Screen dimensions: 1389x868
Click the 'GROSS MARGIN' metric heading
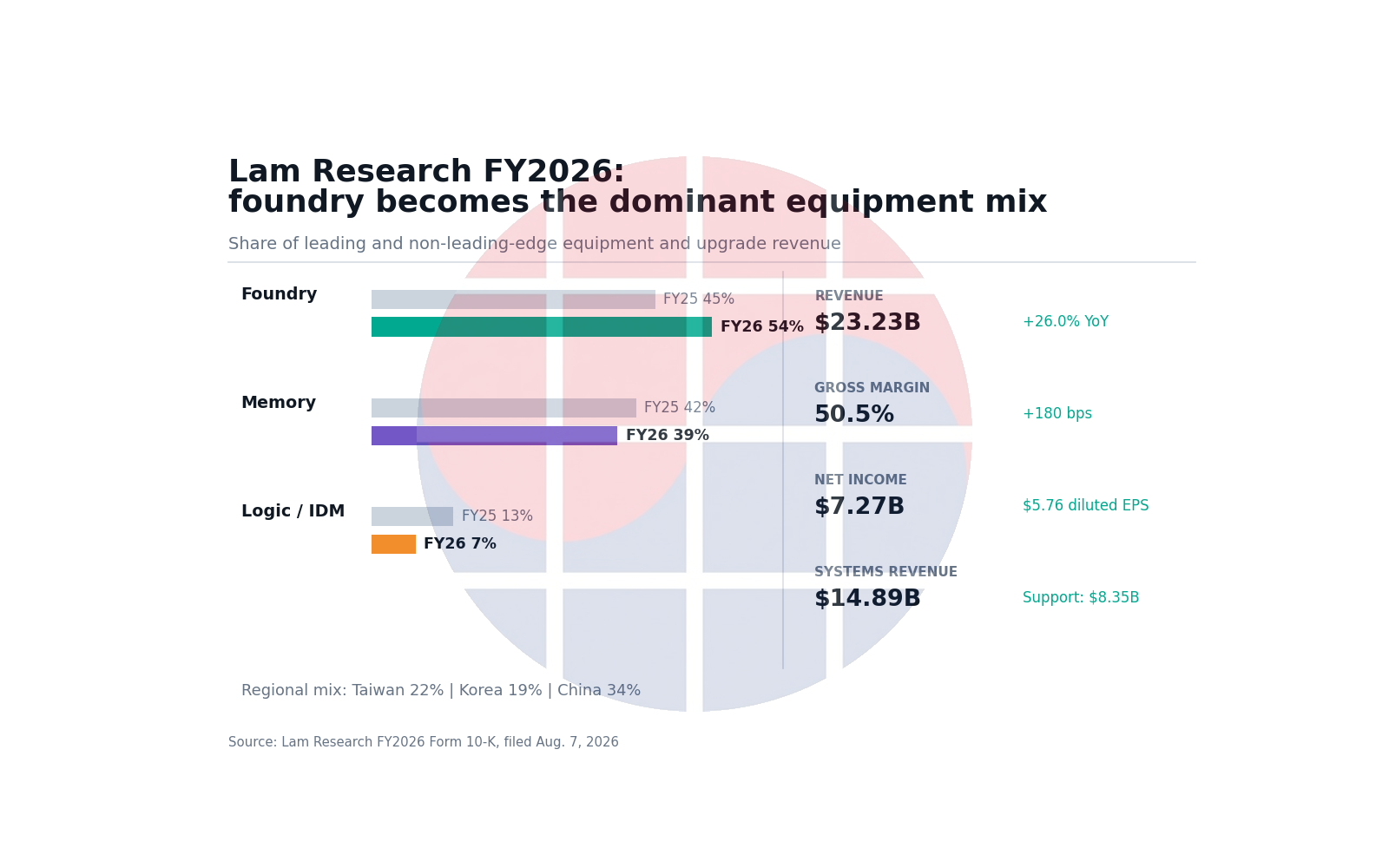(872, 389)
